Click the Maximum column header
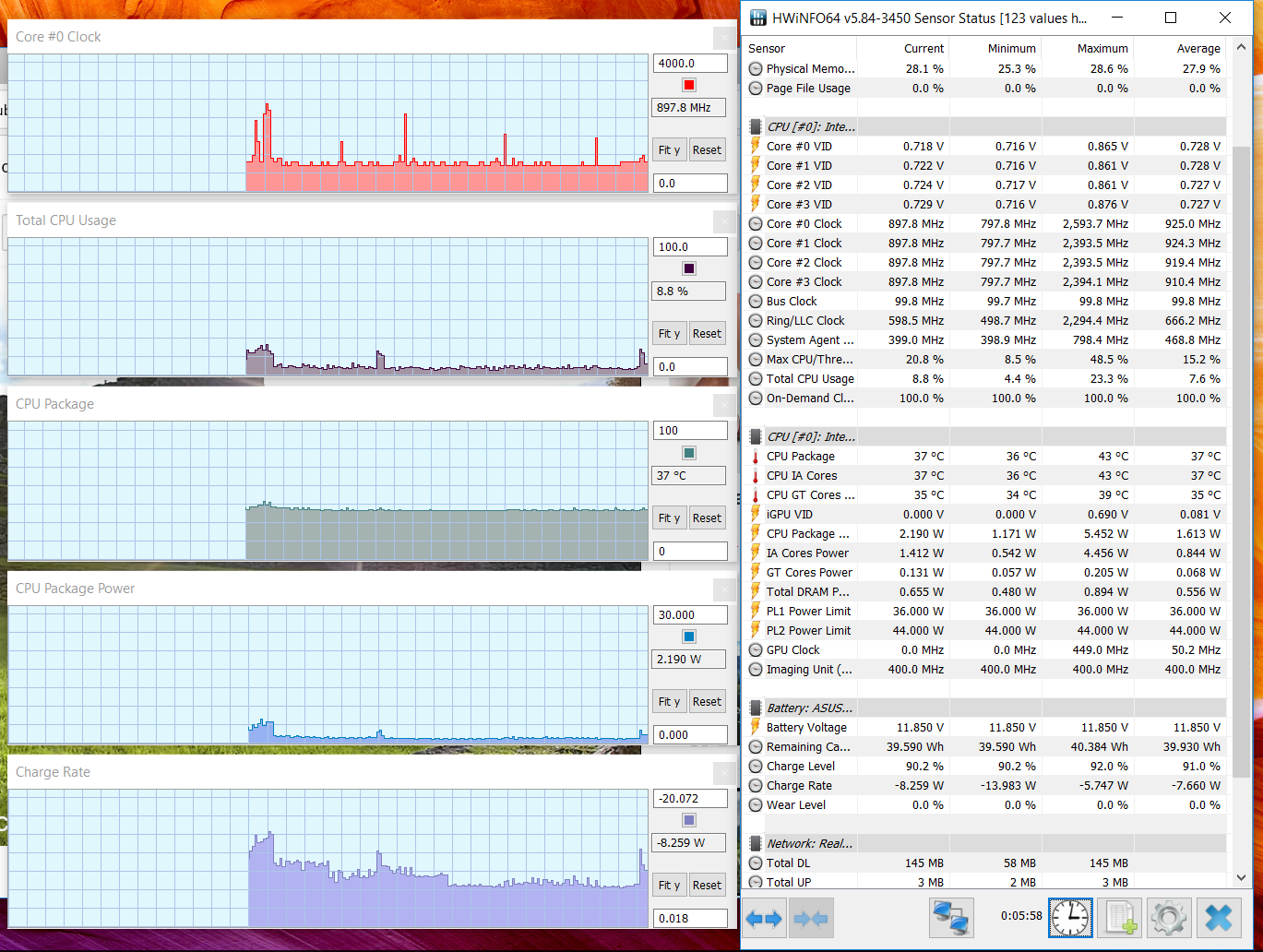1263x952 pixels. click(1087, 48)
